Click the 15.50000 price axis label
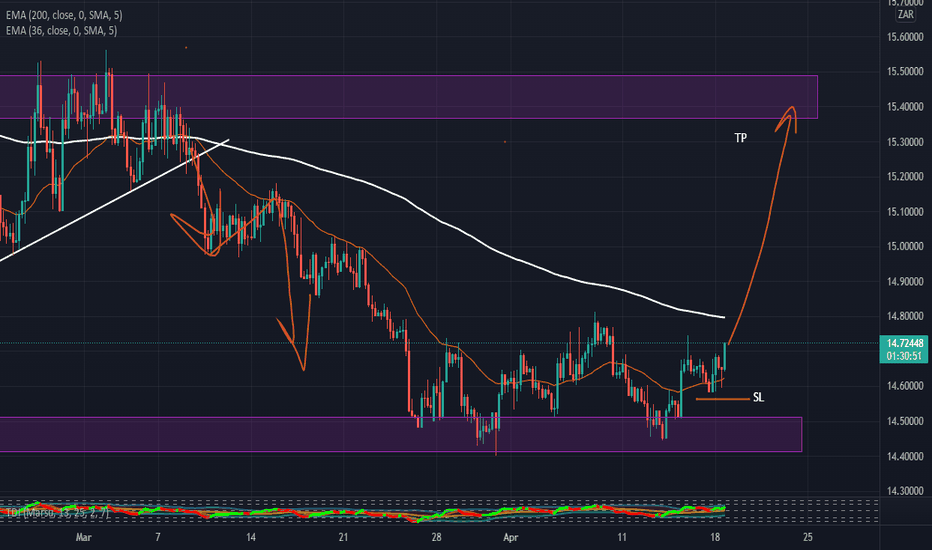Viewport: 932px width, 550px height. (x=905, y=71)
